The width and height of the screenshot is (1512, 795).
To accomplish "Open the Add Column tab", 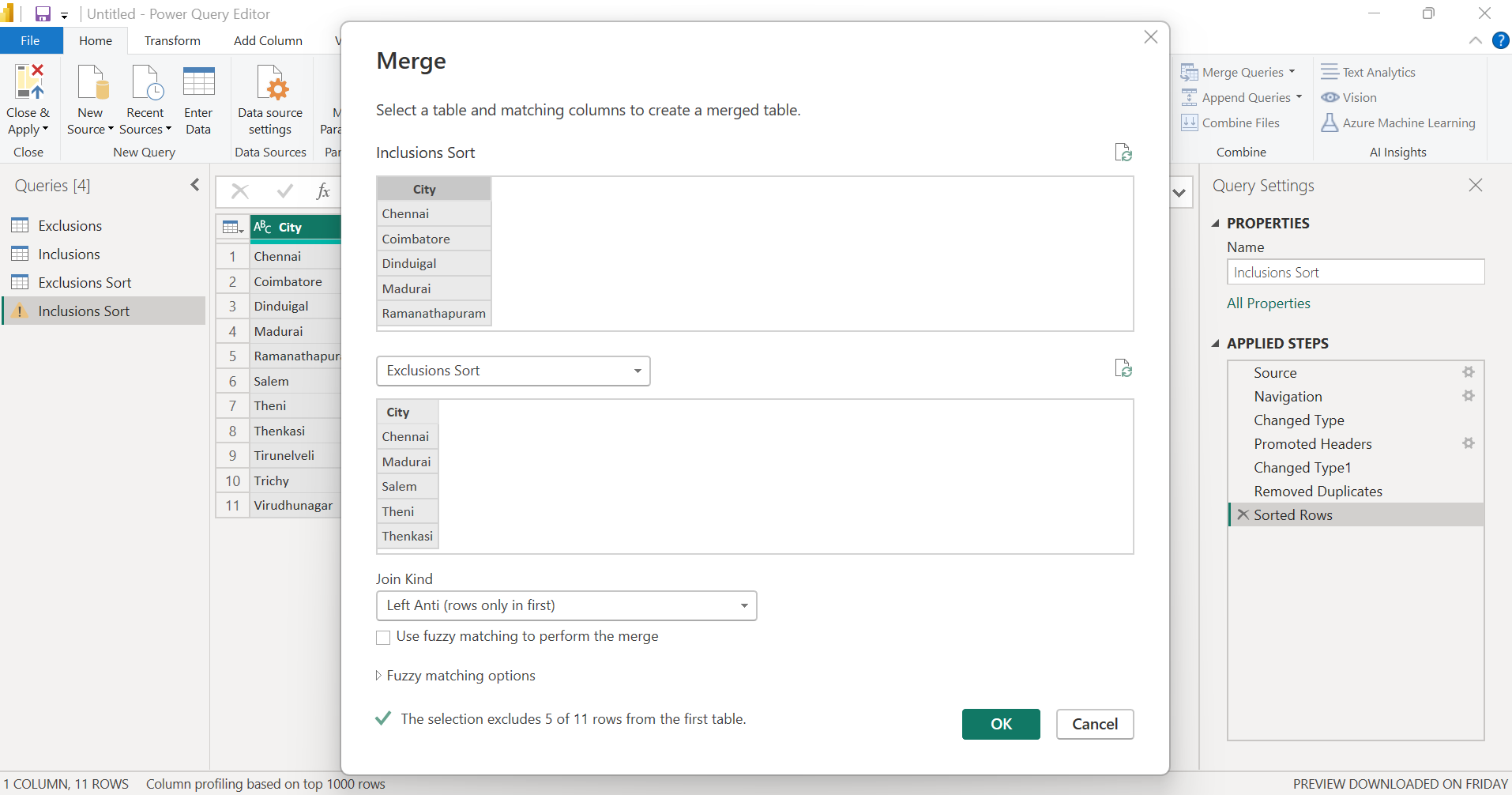I will [268, 40].
